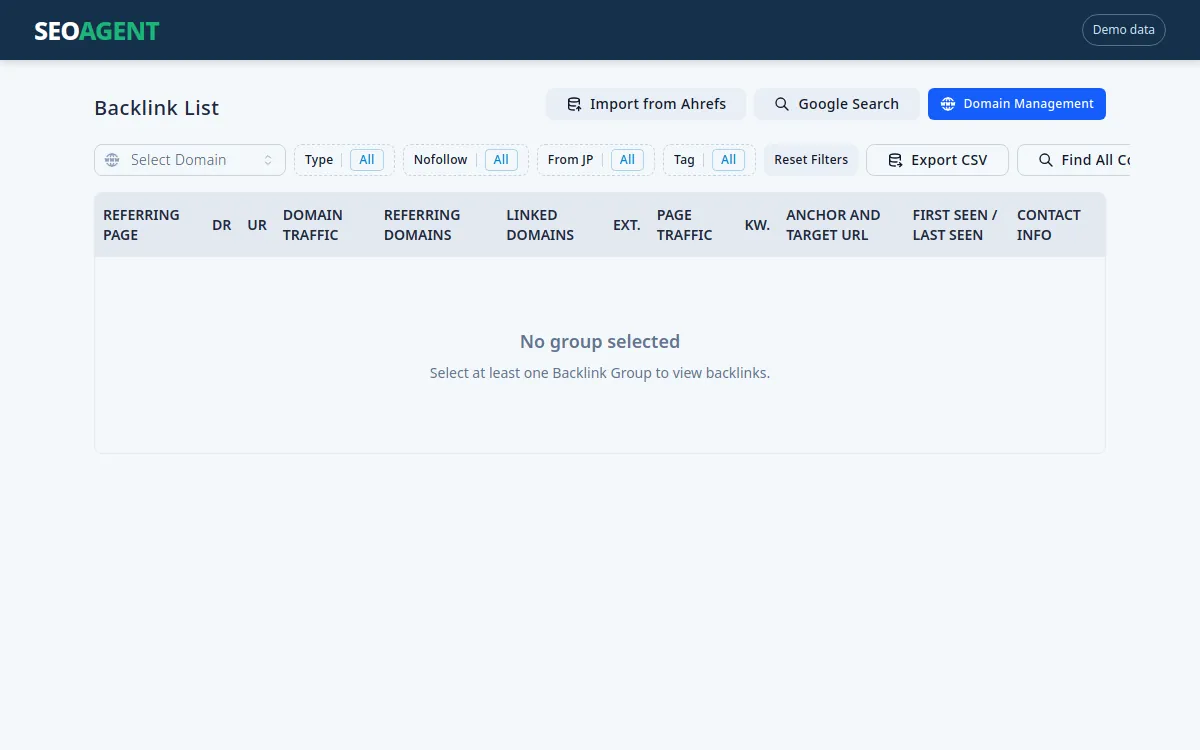Screen dimensions: 1200x750
Task: Click the Tag filter label
Action: [684, 160]
